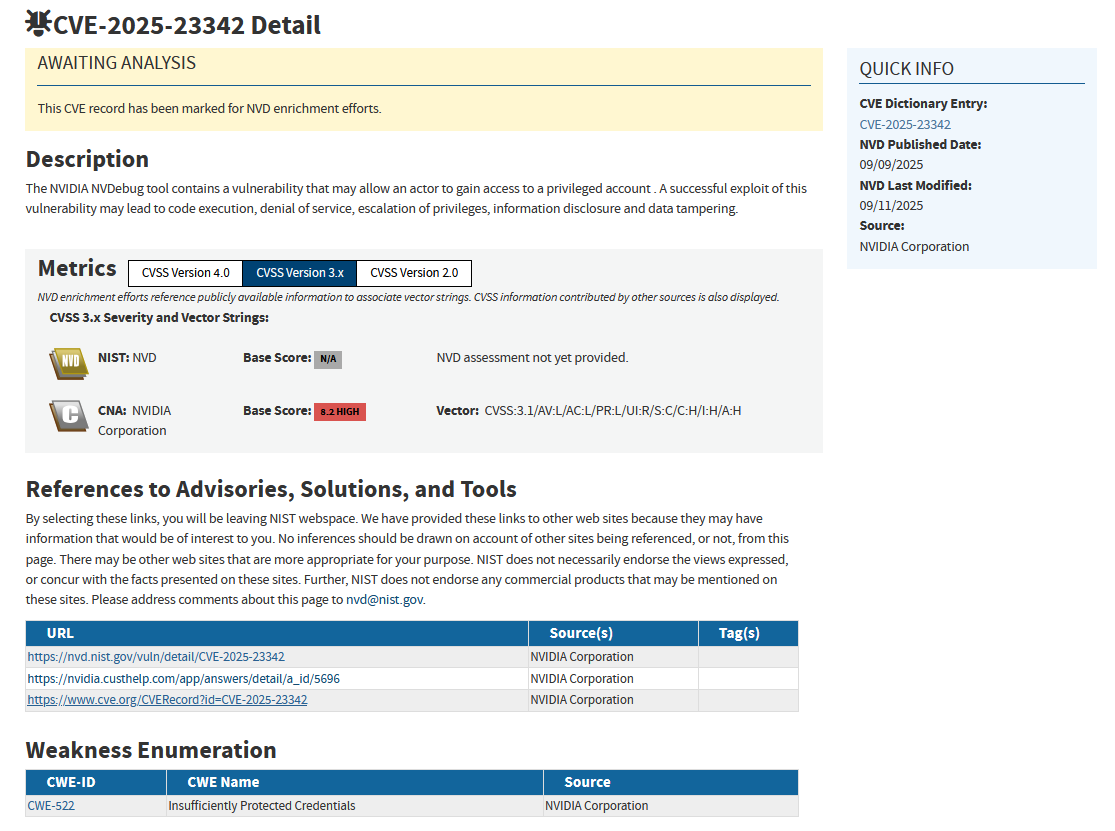Image resolution: width=1115 pixels, height=831 pixels.
Task: Open the nvd.nist.gov vuln detail link
Action: (156, 657)
